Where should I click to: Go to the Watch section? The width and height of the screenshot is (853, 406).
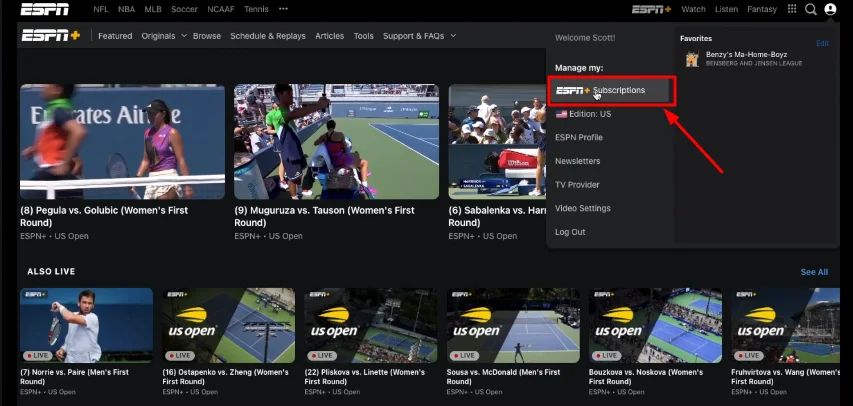(x=693, y=9)
